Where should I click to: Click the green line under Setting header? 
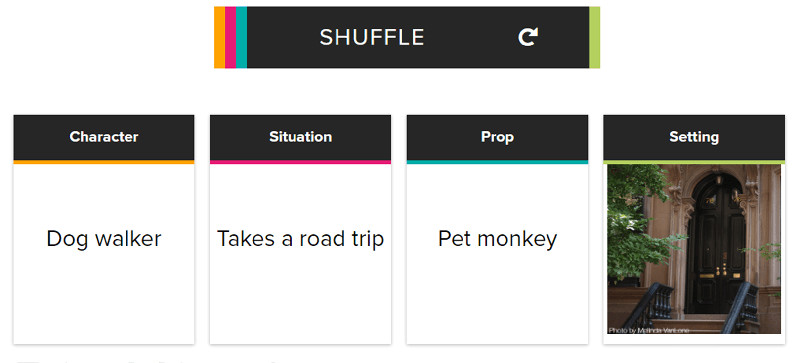click(694, 162)
